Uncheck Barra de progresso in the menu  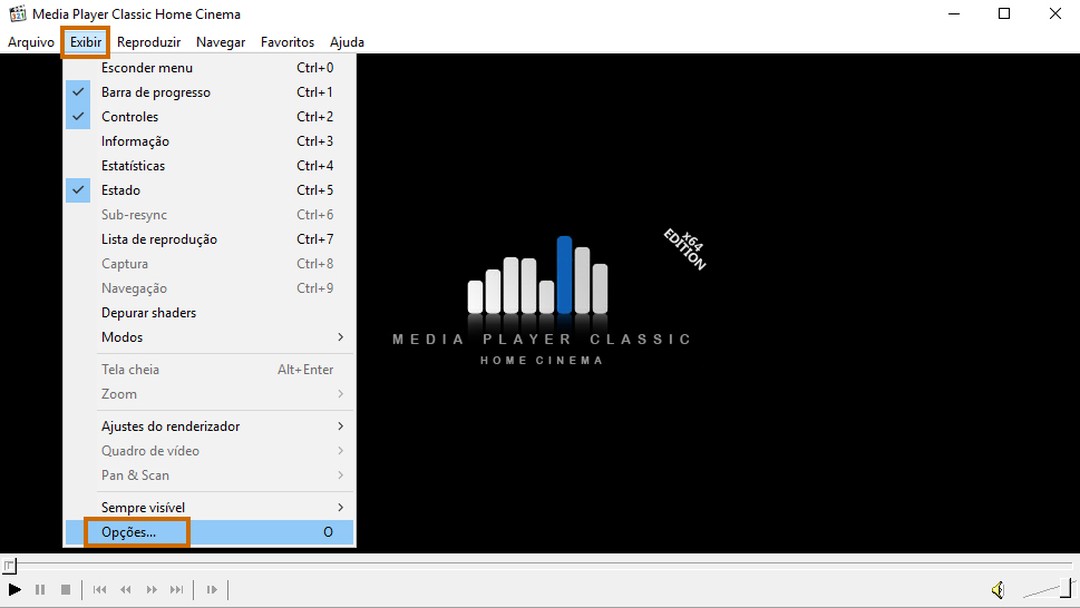[155, 92]
